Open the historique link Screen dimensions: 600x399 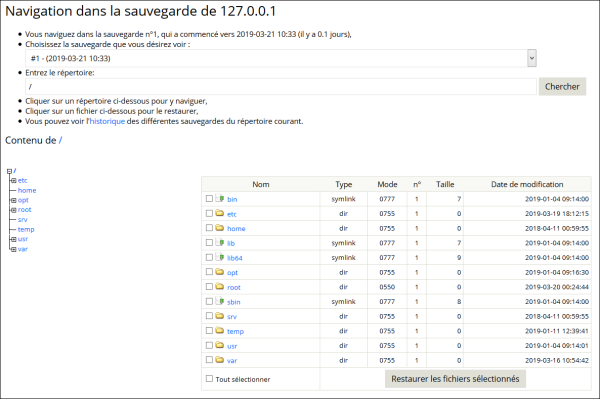107,121
